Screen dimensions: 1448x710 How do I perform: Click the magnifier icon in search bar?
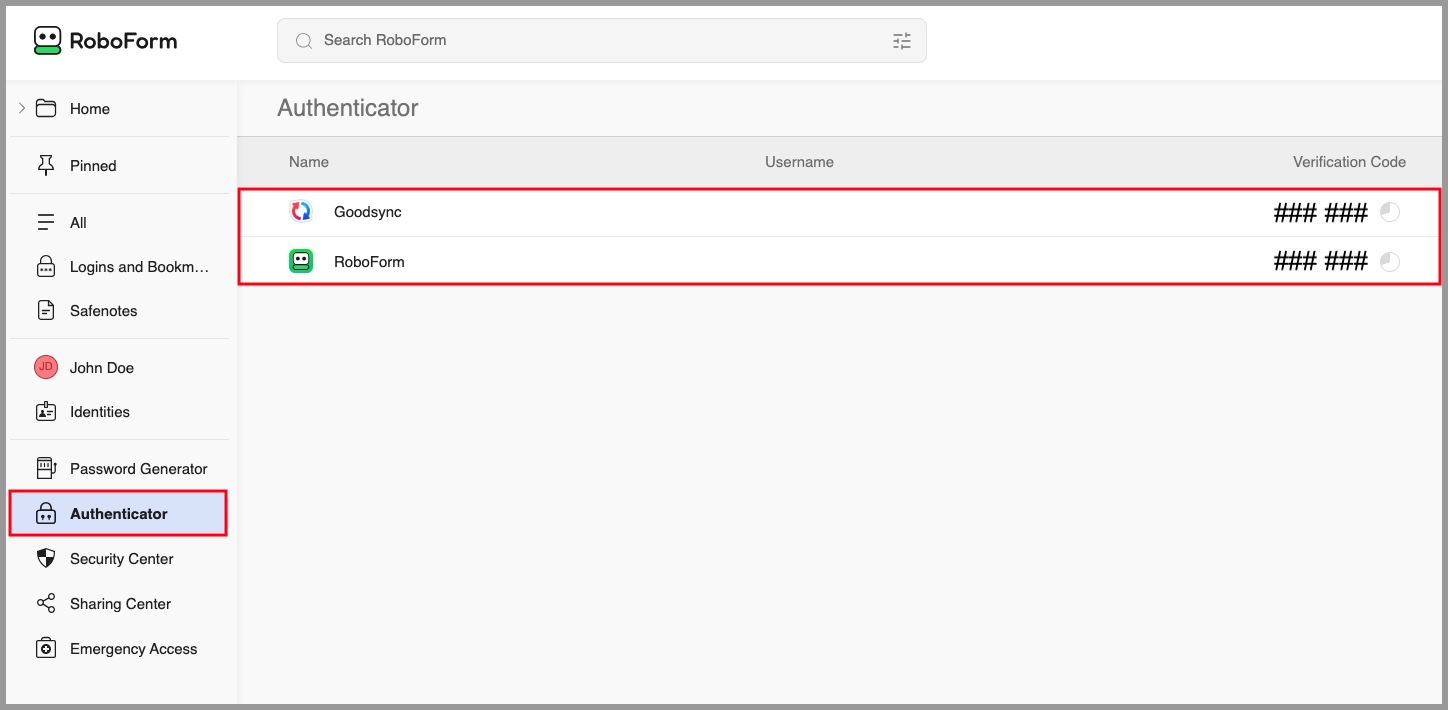point(303,41)
